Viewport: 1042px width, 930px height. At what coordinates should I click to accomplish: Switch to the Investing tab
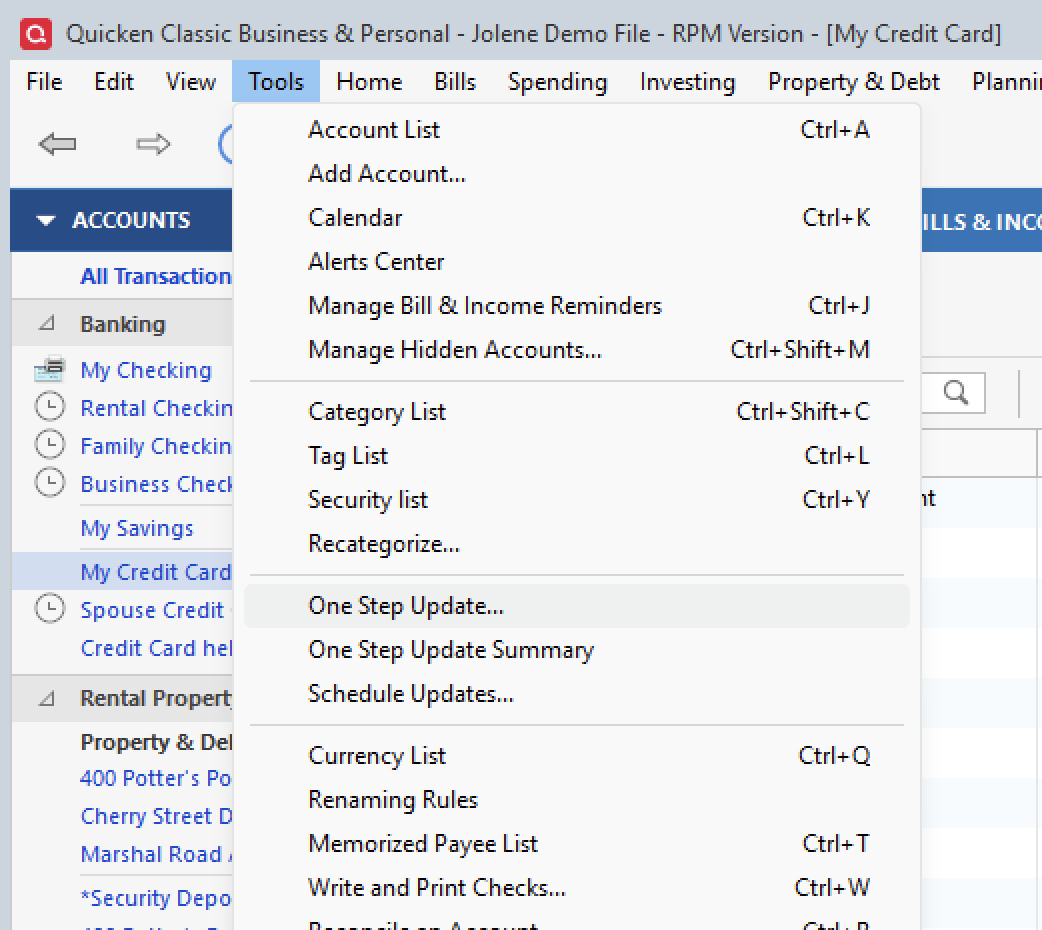pyautogui.click(x=687, y=82)
